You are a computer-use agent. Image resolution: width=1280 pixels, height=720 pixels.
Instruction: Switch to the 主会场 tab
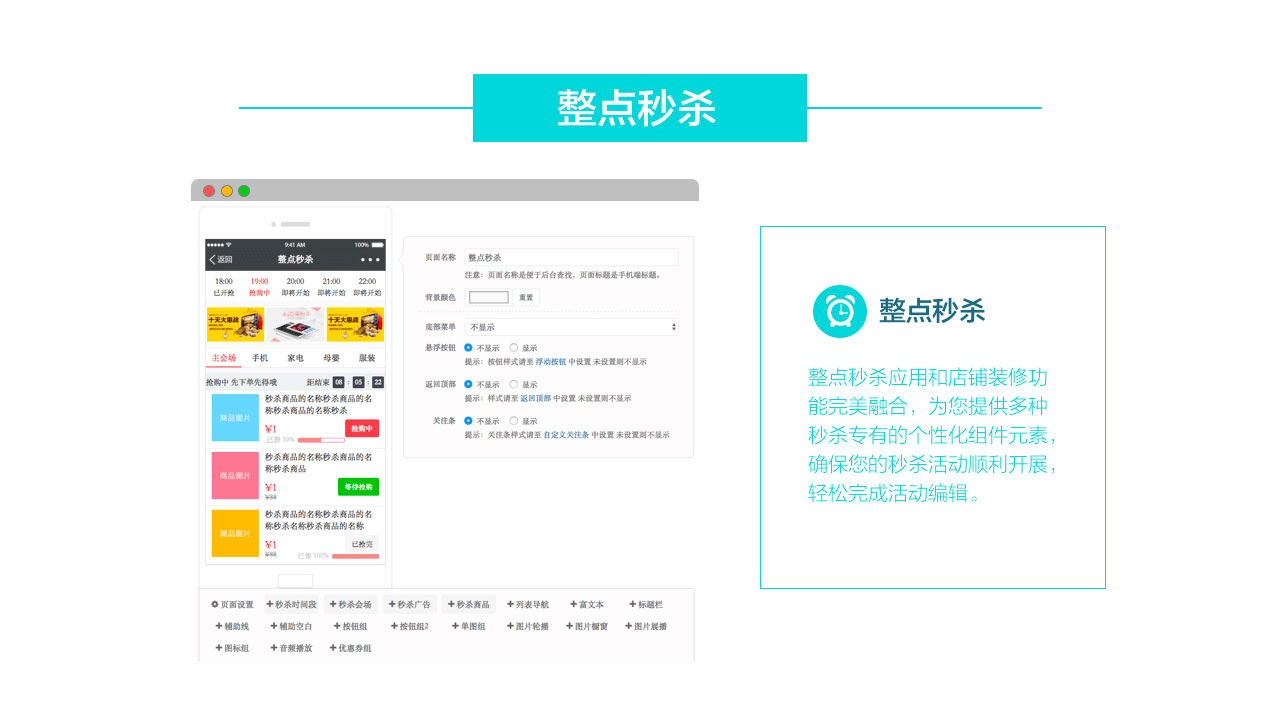(x=224, y=358)
